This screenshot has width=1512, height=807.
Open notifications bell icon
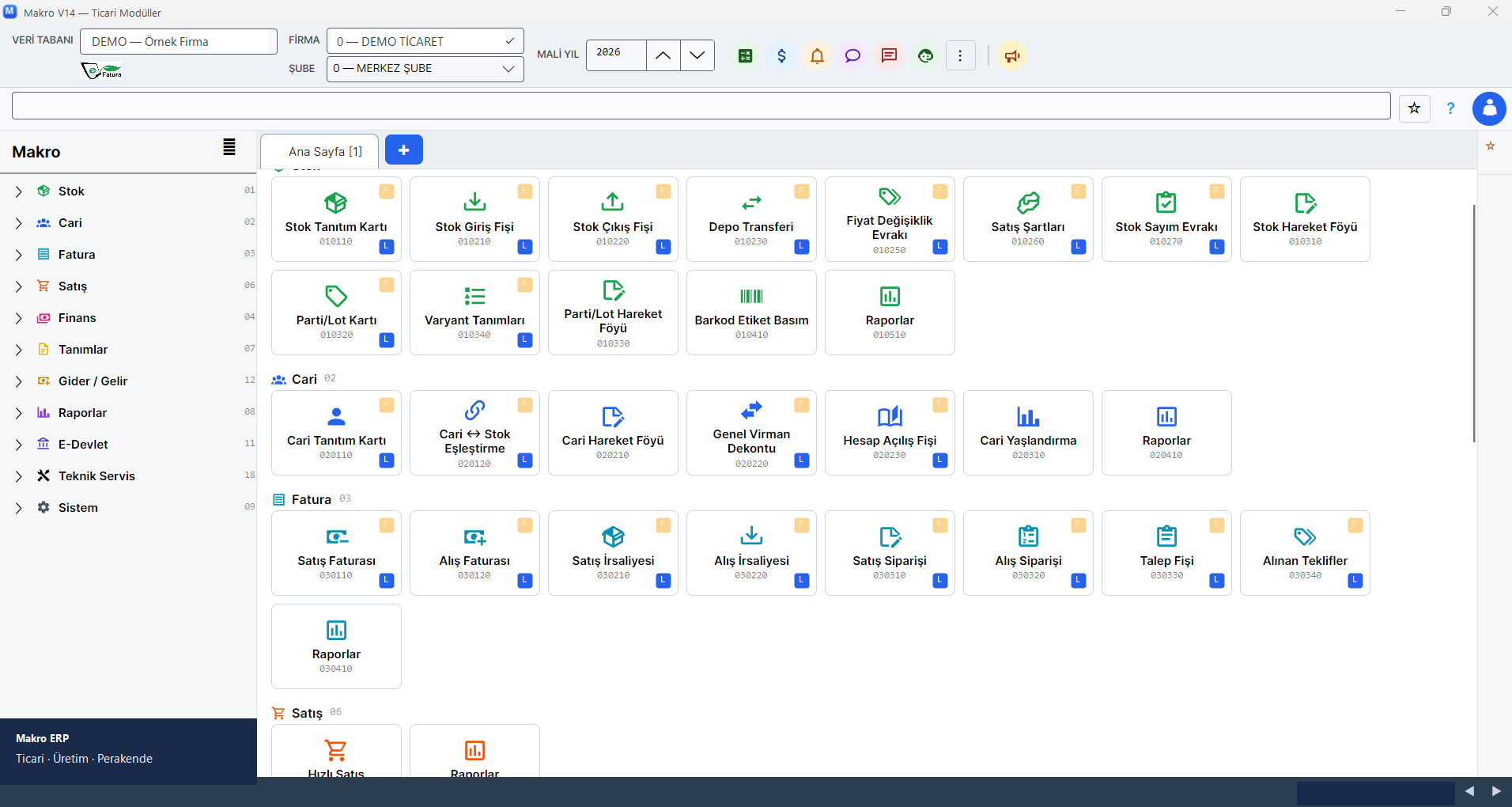[817, 55]
